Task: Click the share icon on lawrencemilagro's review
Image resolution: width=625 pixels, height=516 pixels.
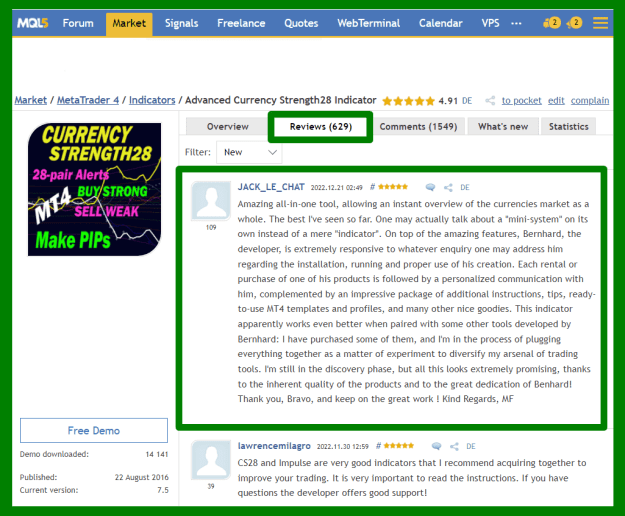Action: tap(454, 447)
